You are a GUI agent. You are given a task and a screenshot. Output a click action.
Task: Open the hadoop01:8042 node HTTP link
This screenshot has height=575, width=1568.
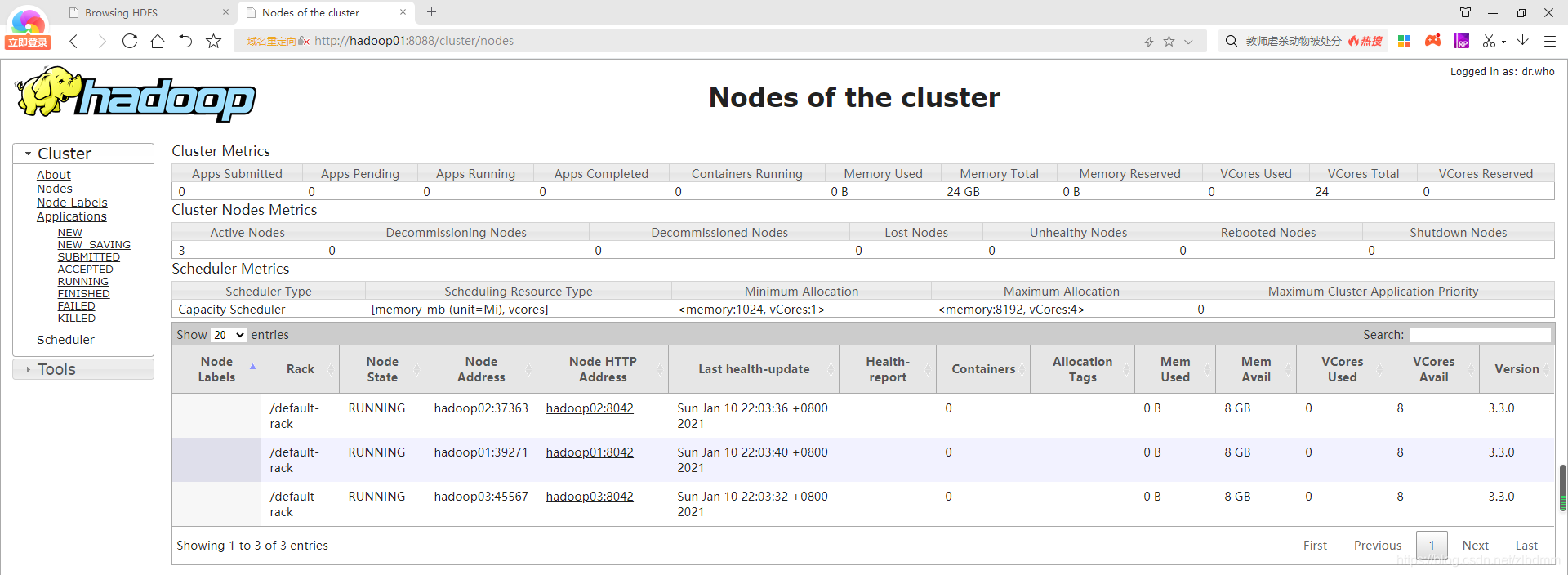point(590,452)
